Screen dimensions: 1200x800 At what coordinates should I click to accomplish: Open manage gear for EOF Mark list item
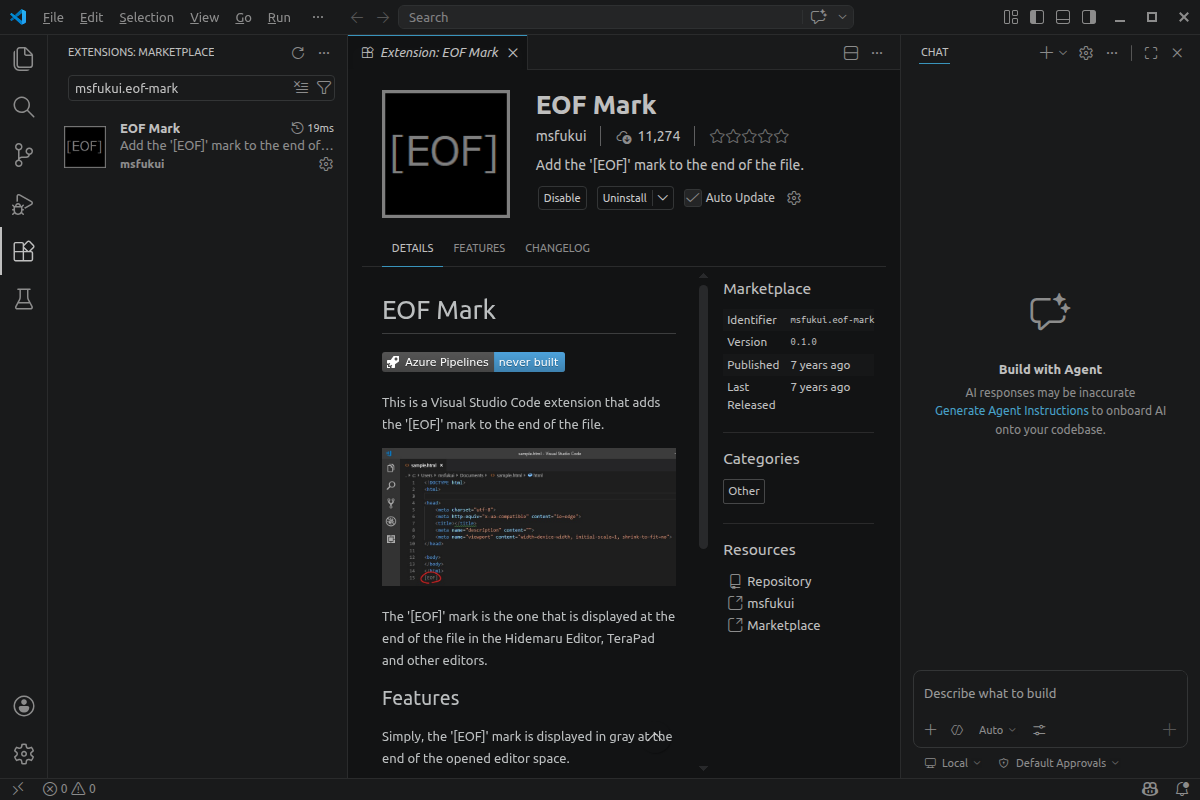[x=326, y=164]
